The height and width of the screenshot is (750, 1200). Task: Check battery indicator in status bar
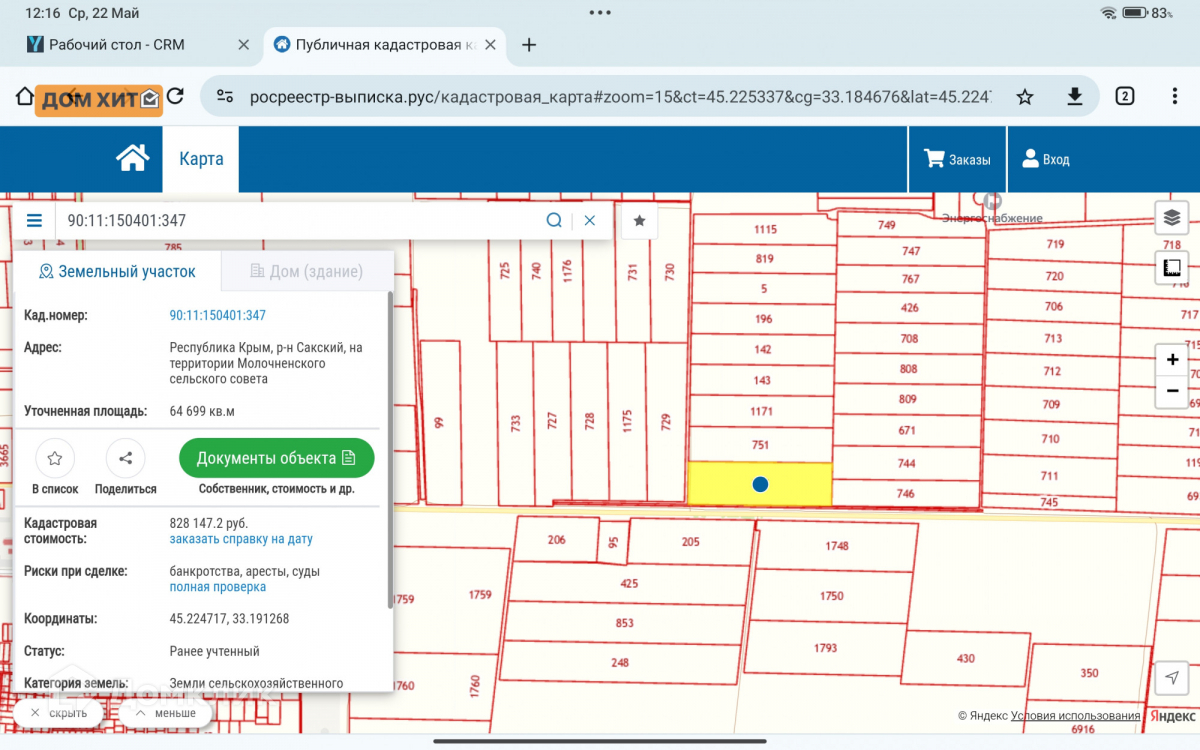pos(1135,13)
